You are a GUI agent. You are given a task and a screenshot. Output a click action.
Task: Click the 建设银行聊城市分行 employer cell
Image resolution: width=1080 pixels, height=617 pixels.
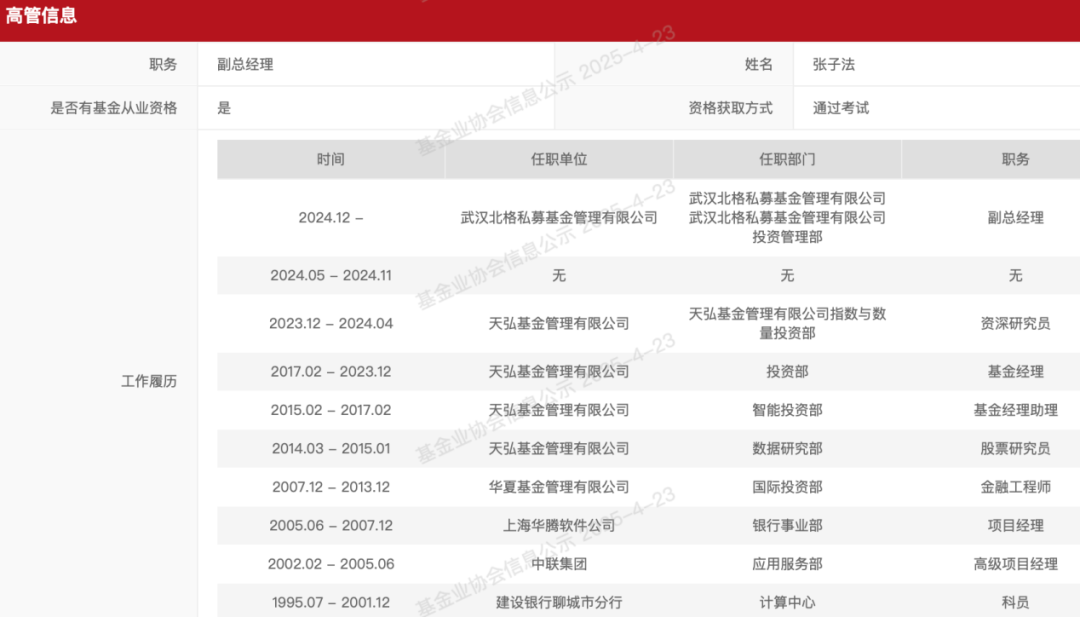559,603
